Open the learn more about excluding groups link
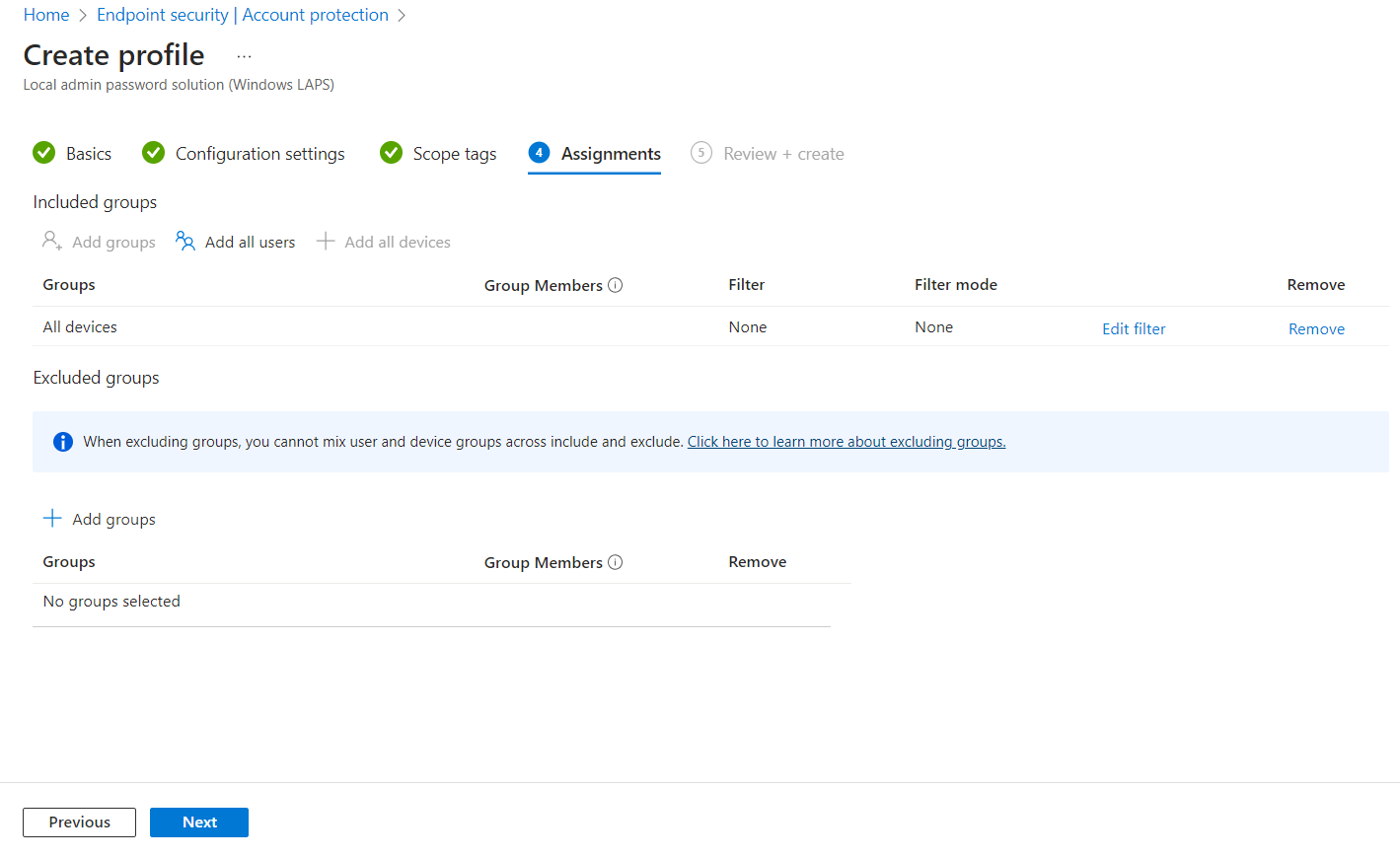Screen dimensions: 1400x858 click(x=846, y=442)
